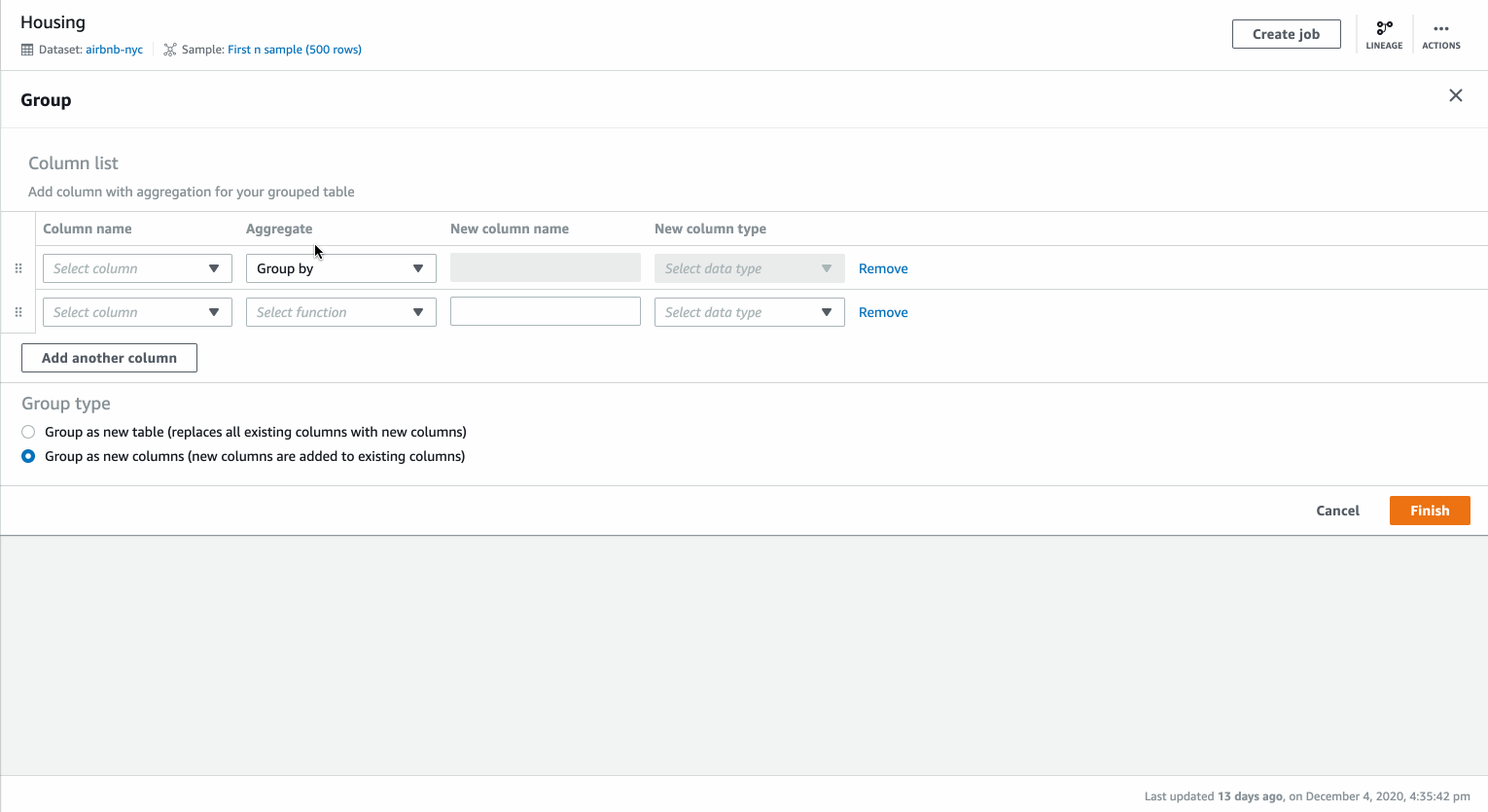Click the Add another column button
This screenshot has width=1488, height=812.
[x=109, y=357]
